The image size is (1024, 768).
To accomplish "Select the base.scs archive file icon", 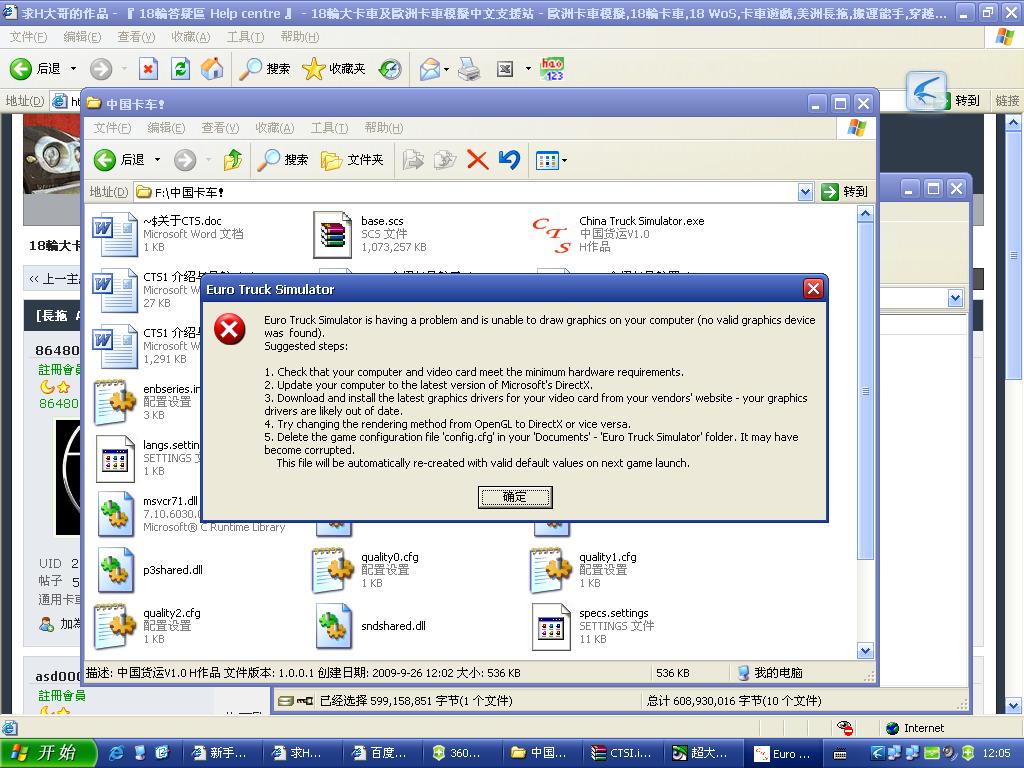I will pos(332,234).
